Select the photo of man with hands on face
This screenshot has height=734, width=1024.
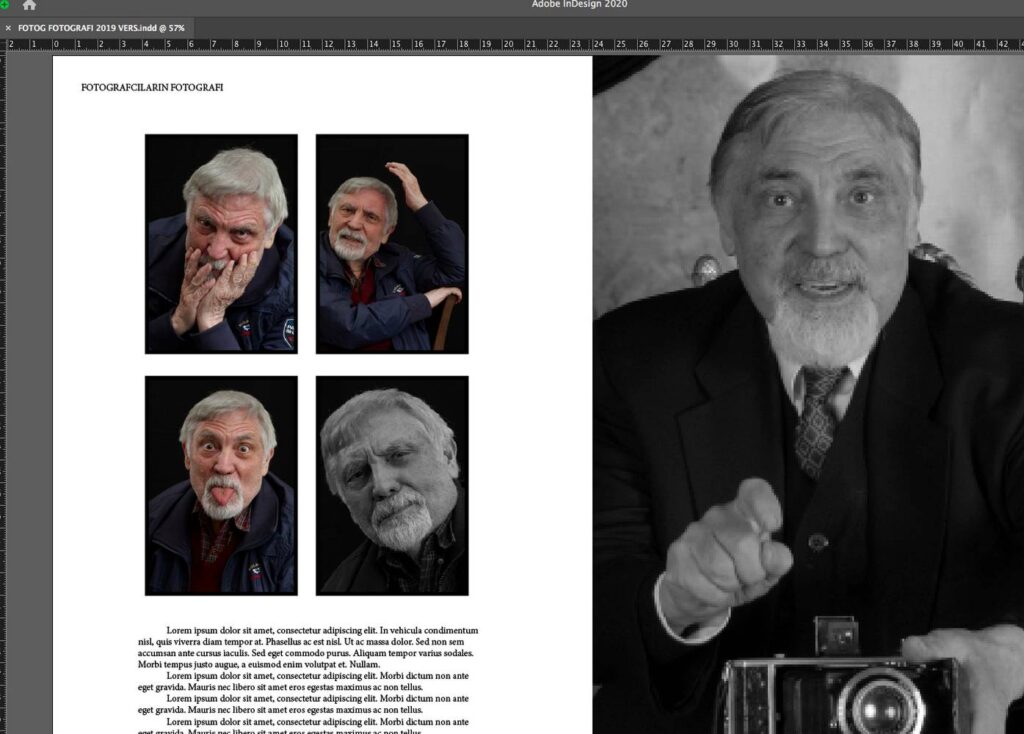[221, 244]
